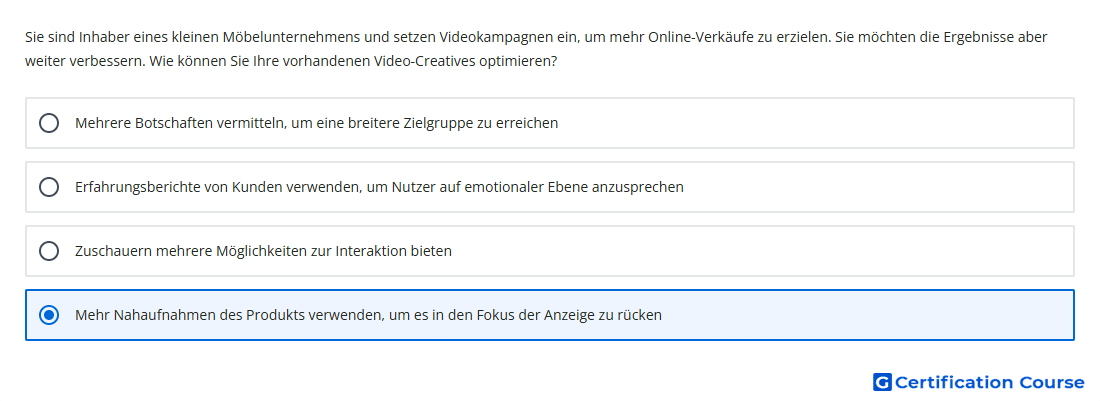Mark the 'Zuschauern mehrere Möglichkeiten' radio circle
This screenshot has width=1100, height=401.
49,251
